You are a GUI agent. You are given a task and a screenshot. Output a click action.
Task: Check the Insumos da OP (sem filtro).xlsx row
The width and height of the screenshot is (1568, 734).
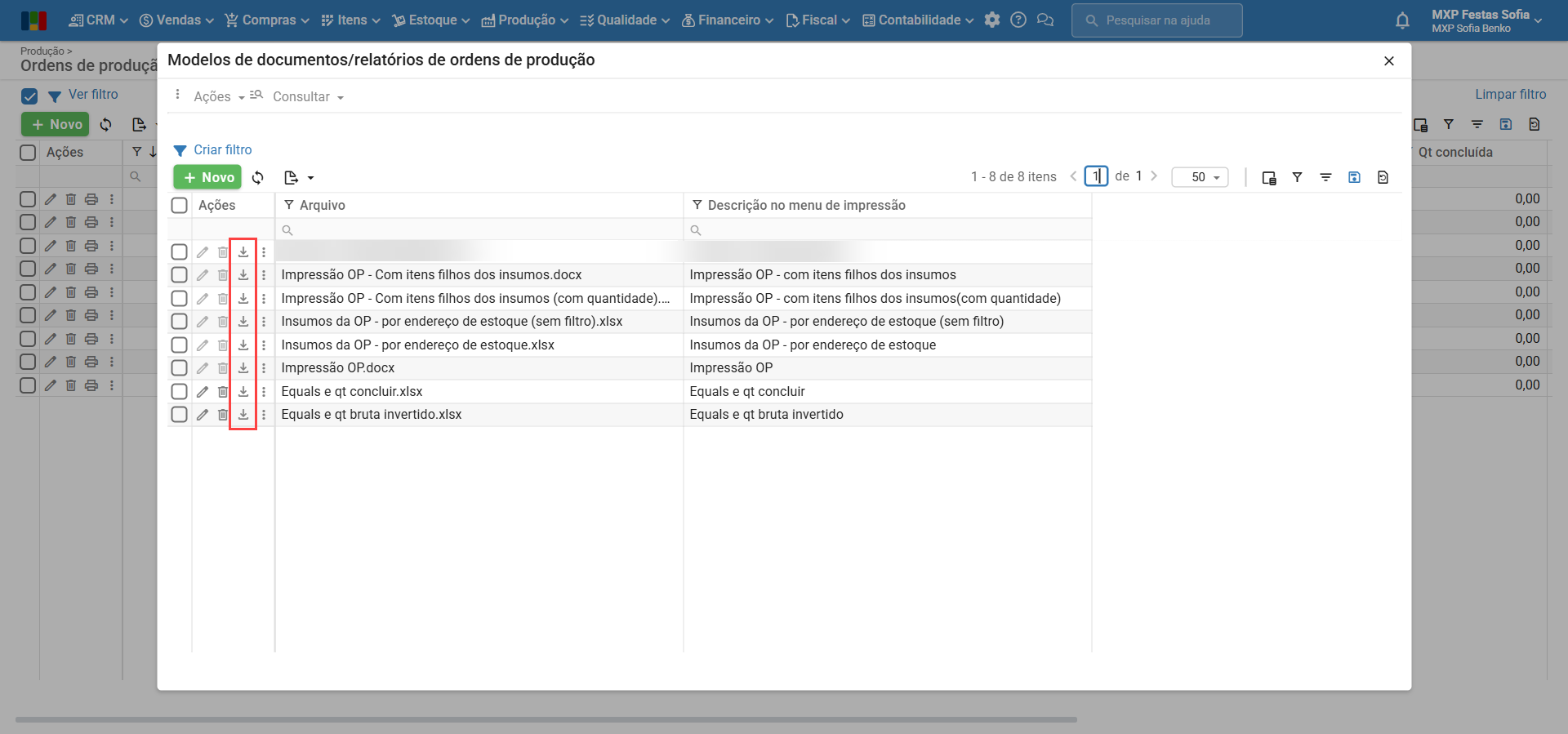pyautogui.click(x=179, y=322)
